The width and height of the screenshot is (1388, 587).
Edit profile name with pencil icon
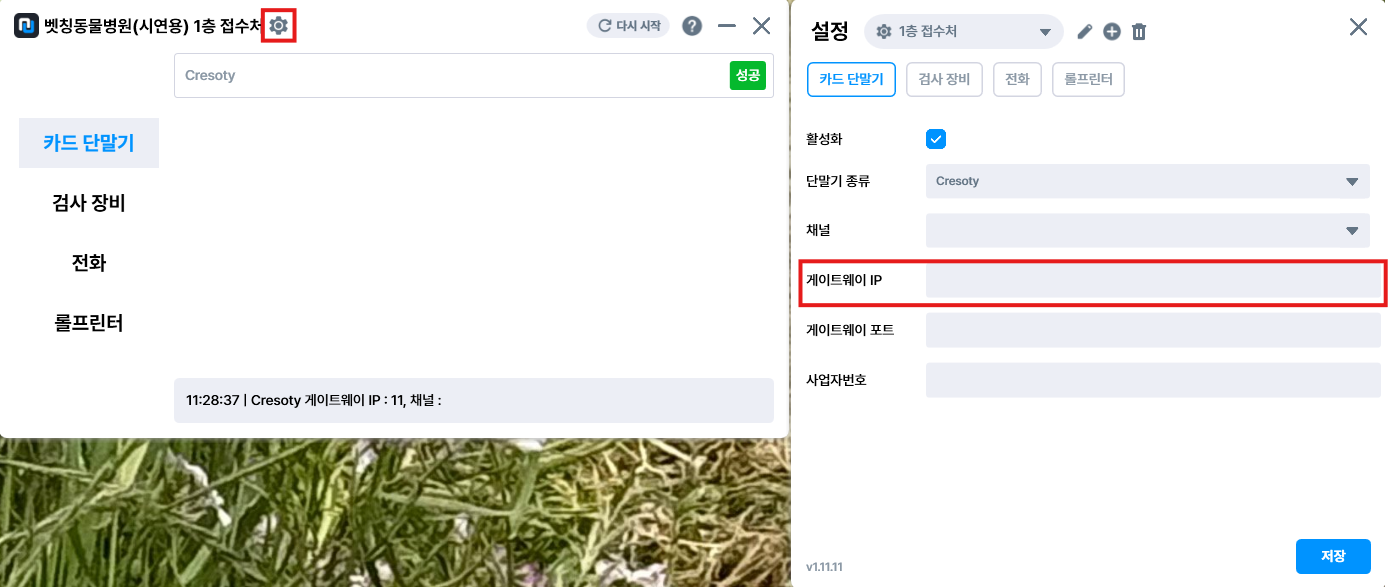click(1085, 32)
